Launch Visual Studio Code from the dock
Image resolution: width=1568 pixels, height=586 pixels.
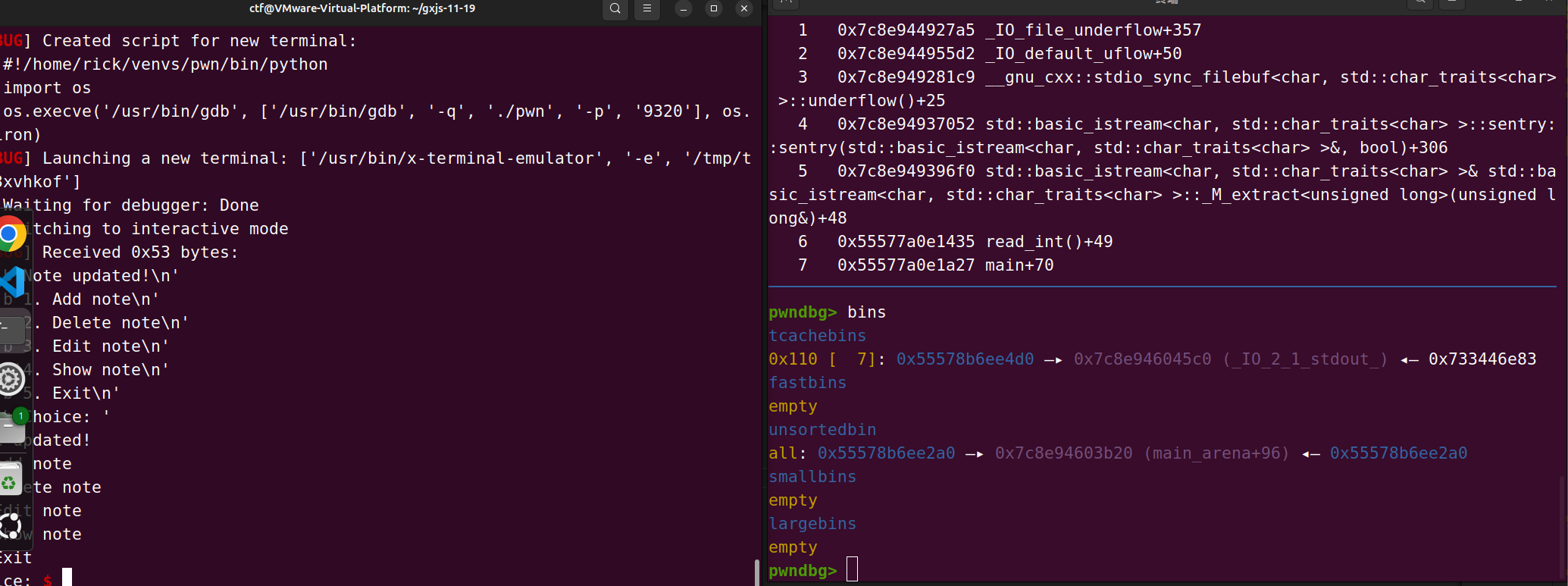[x=13, y=282]
